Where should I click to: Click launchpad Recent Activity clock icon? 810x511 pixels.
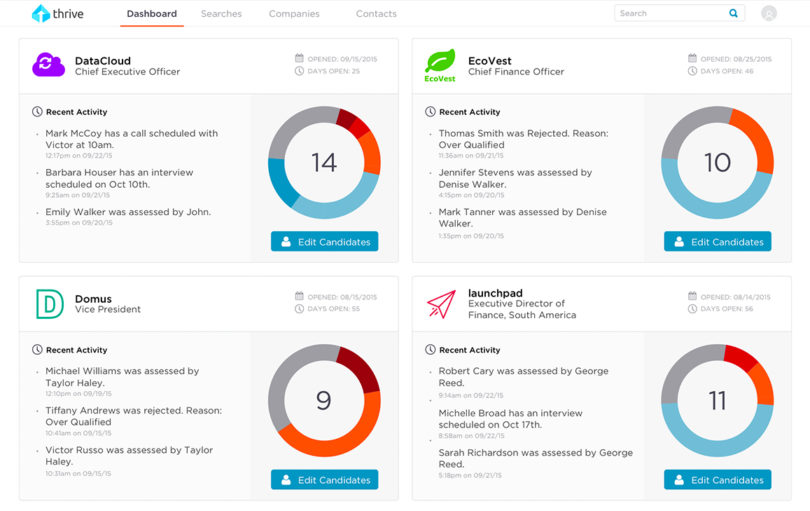tap(430, 350)
